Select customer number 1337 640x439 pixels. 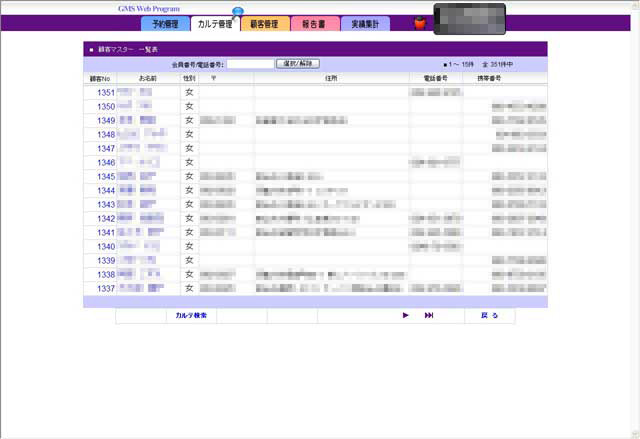pyautogui.click(x=106, y=289)
